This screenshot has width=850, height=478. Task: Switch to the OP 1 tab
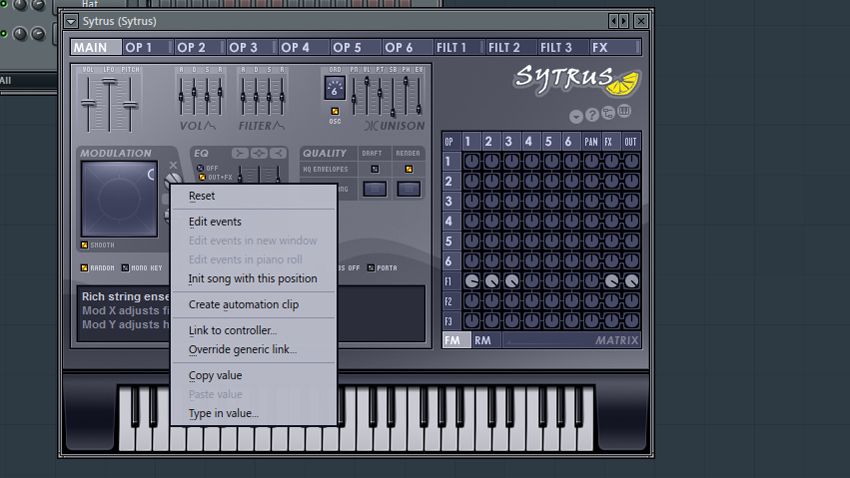click(147, 48)
